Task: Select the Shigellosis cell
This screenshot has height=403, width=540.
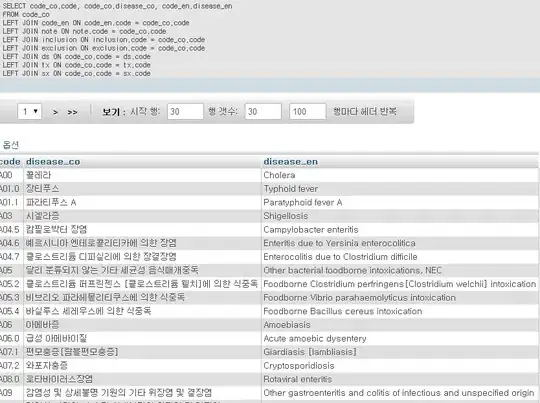Action: tap(400, 216)
